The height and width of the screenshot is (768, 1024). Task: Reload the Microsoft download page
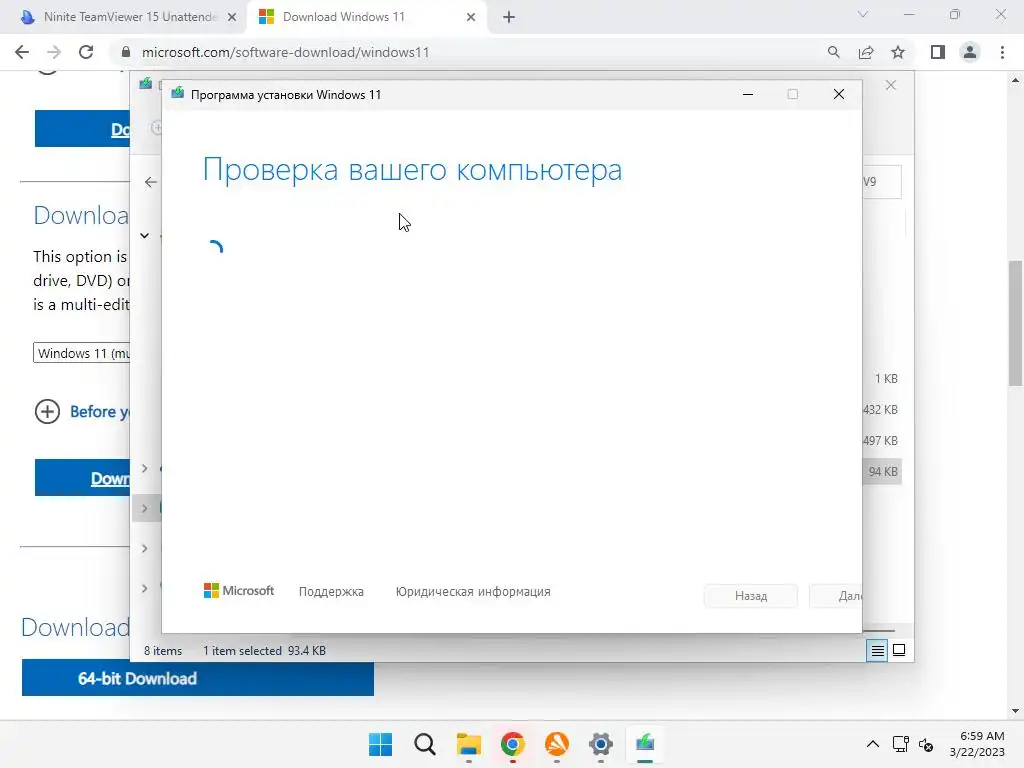coord(86,52)
